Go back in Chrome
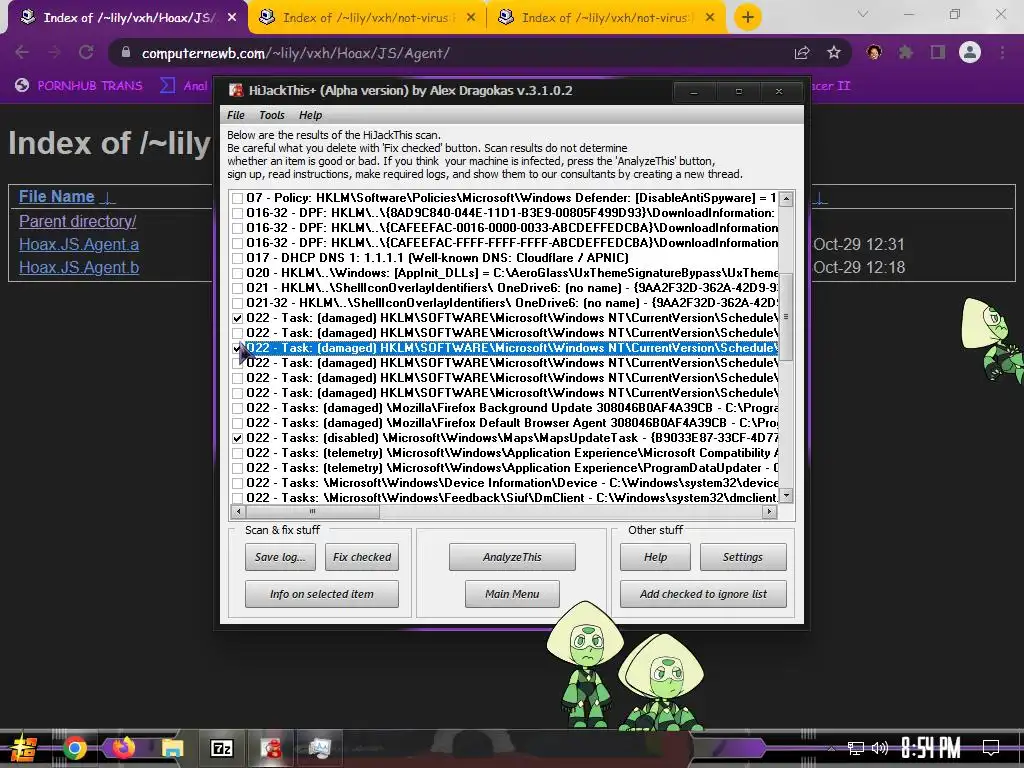The height and width of the screenshot is (768, 1024). click(22, 52)
